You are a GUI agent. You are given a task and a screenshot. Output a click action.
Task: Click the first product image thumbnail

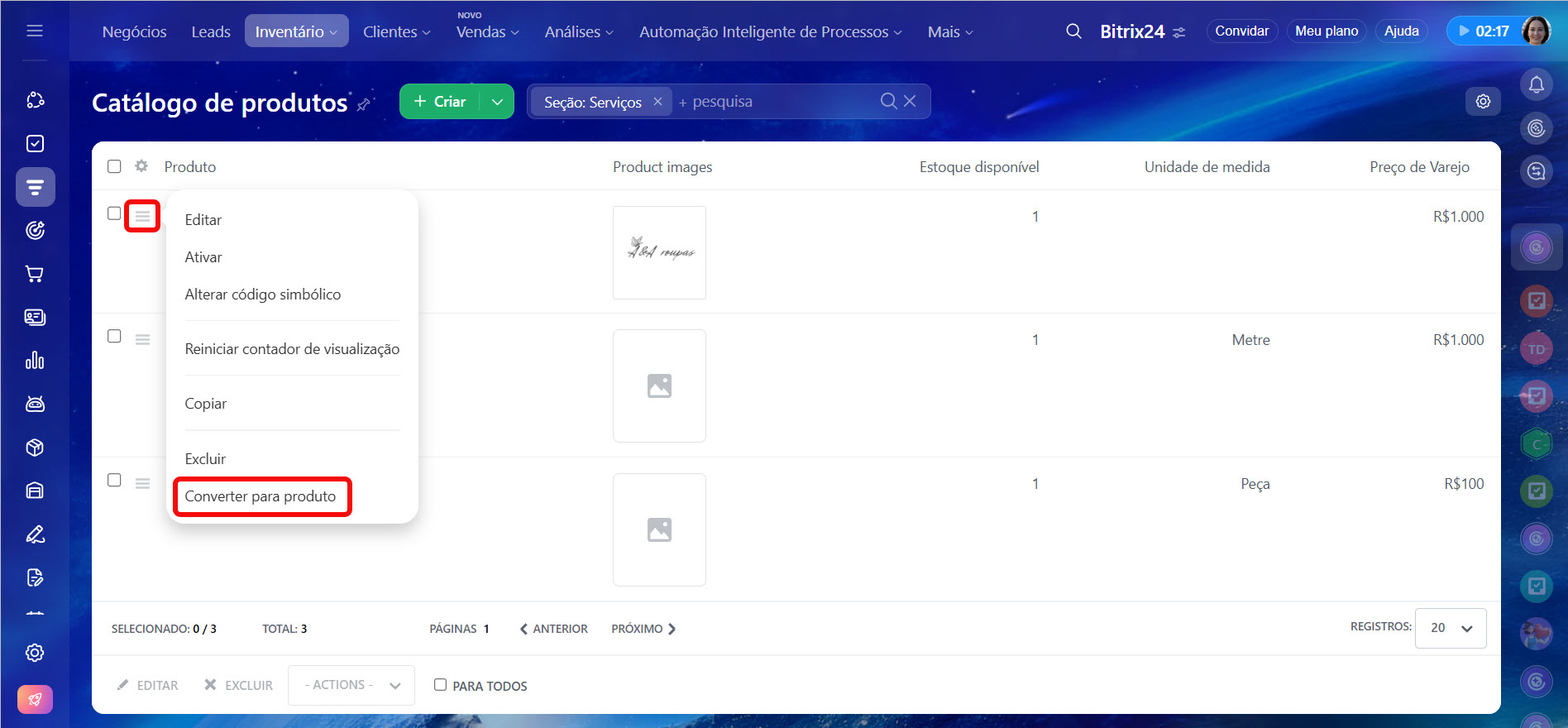659,252
